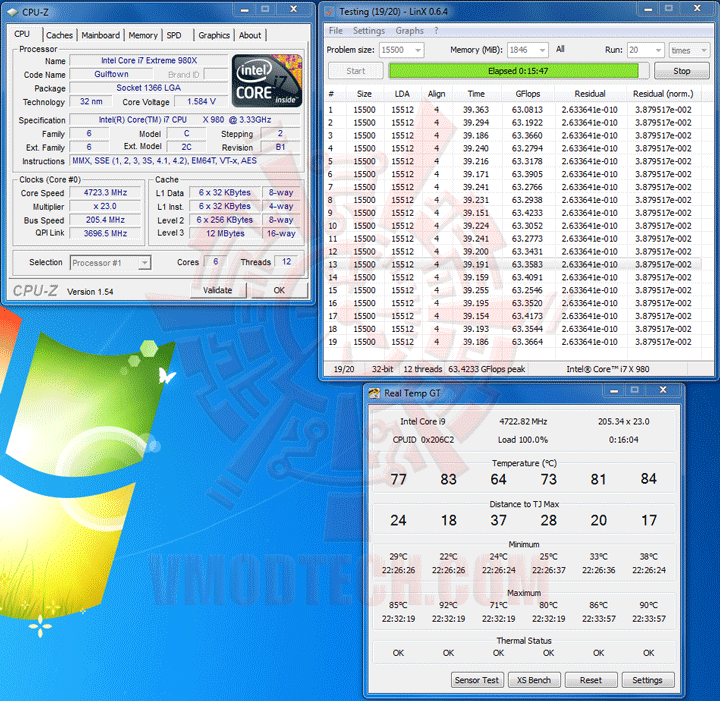Click the Threads value 12 in CPU-Z
The image size is (720, 701).
coord(287,262)
